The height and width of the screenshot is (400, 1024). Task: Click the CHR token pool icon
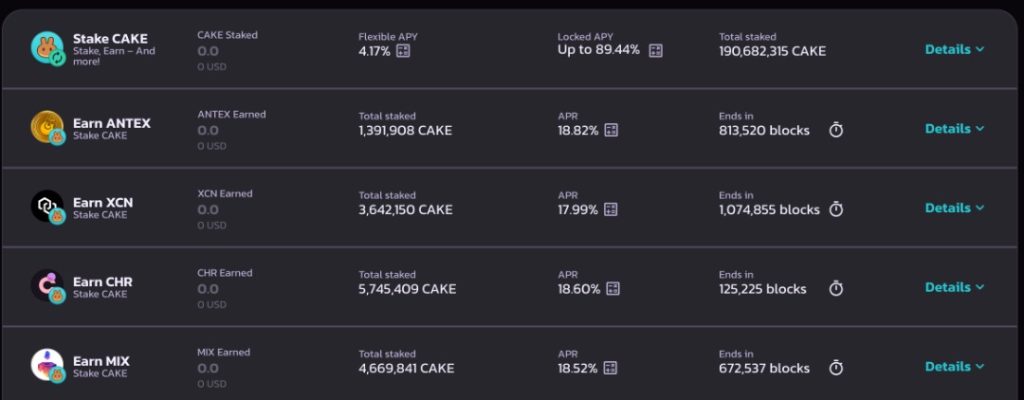pos(47,286)
